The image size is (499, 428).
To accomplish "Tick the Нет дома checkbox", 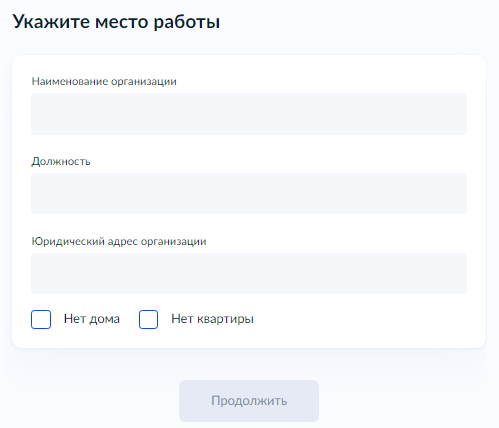I will [41, 319].
